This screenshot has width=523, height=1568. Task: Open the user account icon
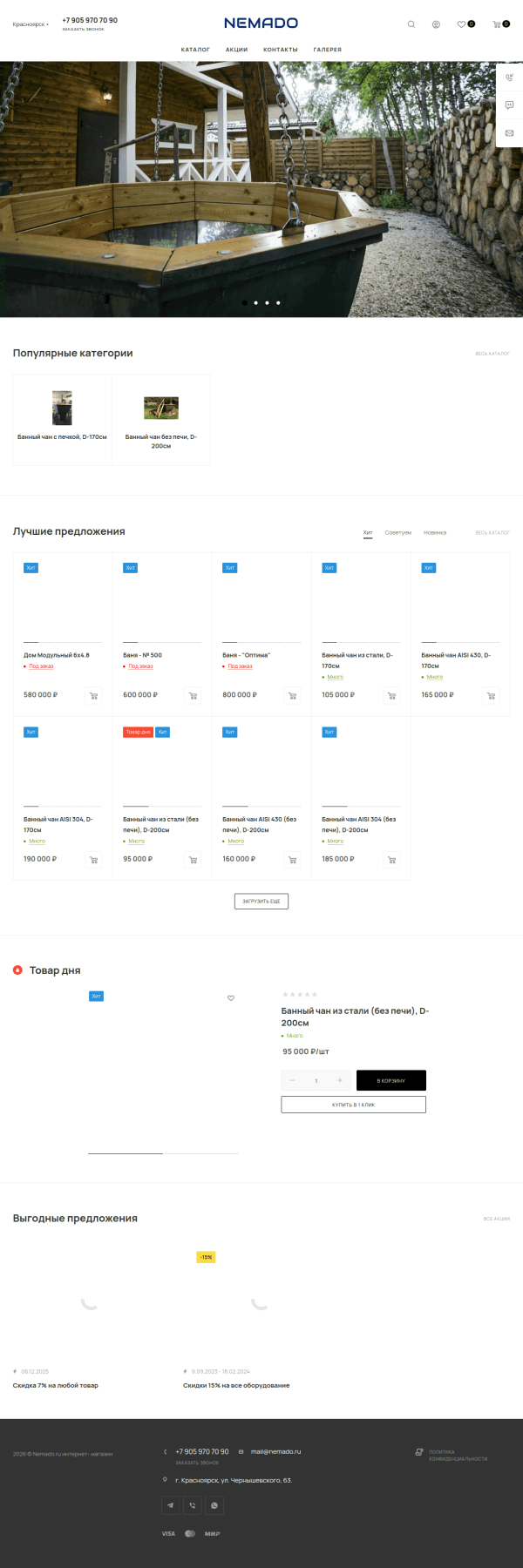436,24
